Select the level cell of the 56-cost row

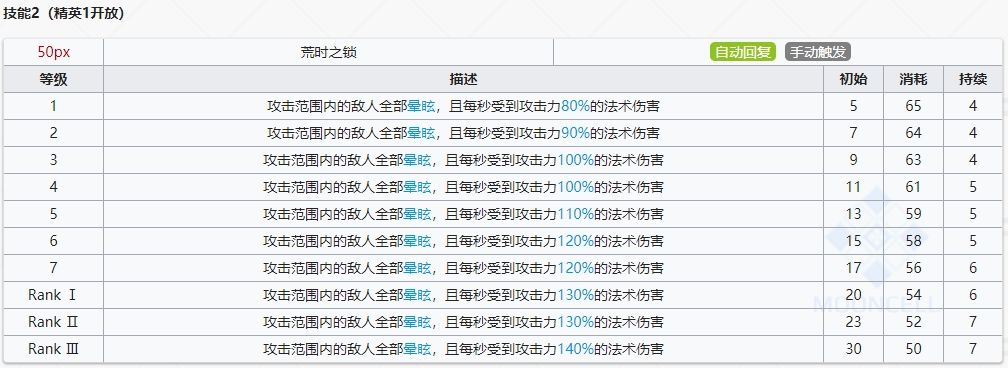[x=53, y=268]
